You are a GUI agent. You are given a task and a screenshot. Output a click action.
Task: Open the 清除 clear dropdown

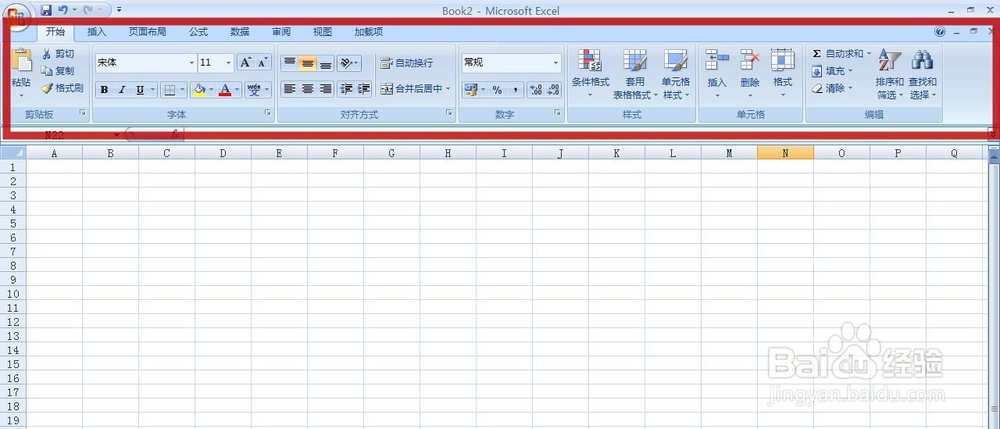click(832, 88)
